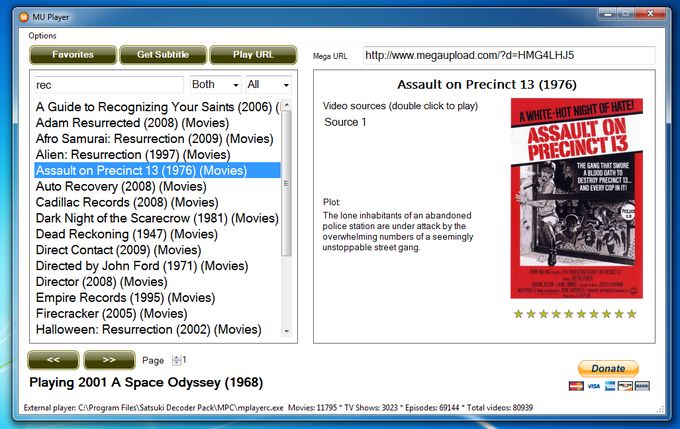Focus the Mega URL input field
680x429 pixels.
click(x=509, y=56)
